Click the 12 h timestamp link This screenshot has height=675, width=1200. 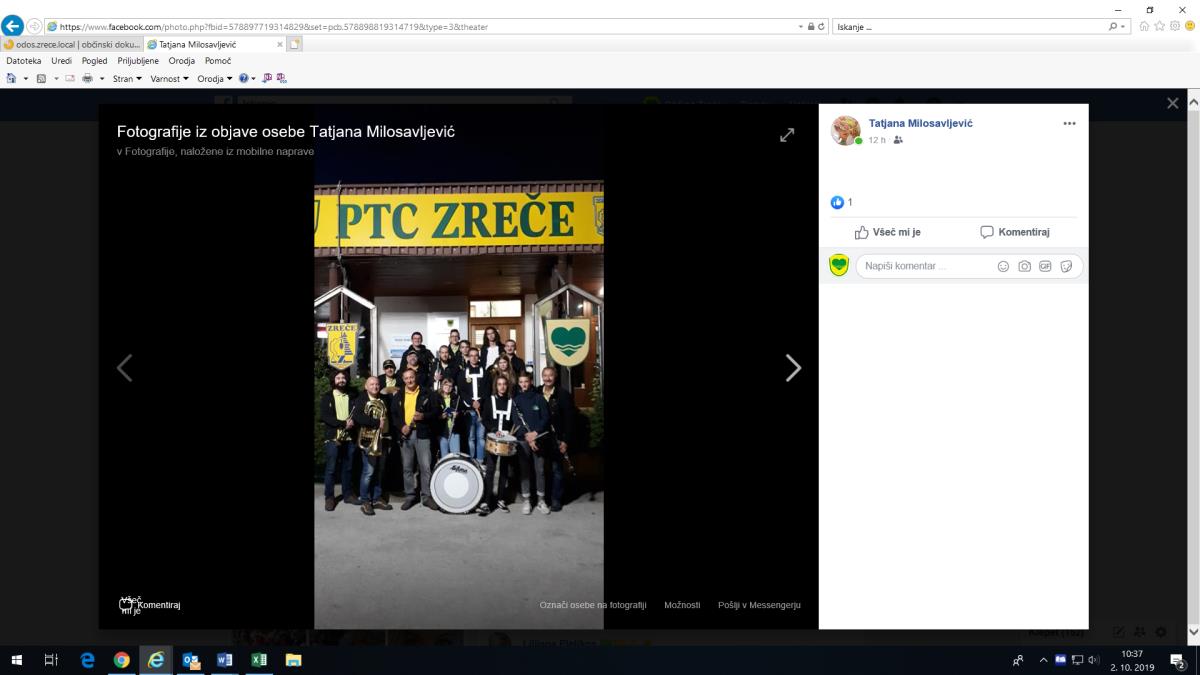click(876, 140)
